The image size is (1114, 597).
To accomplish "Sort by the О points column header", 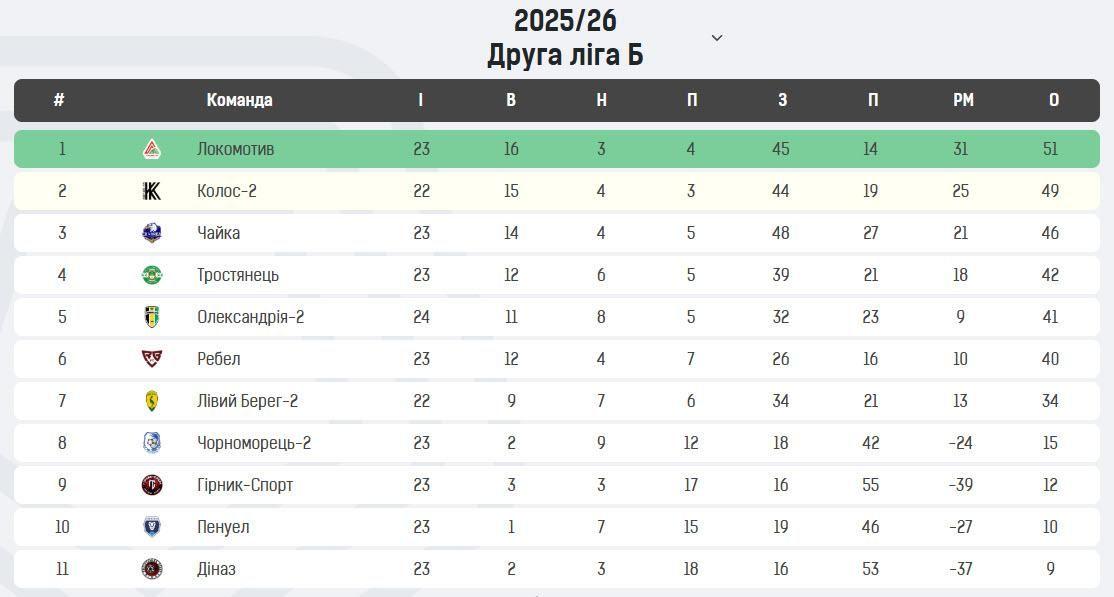I will 1054,100.
